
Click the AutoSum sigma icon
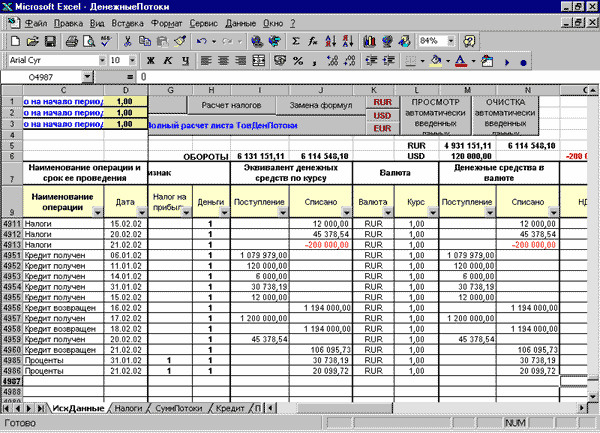pyautogui.click(x=295, y=41)
